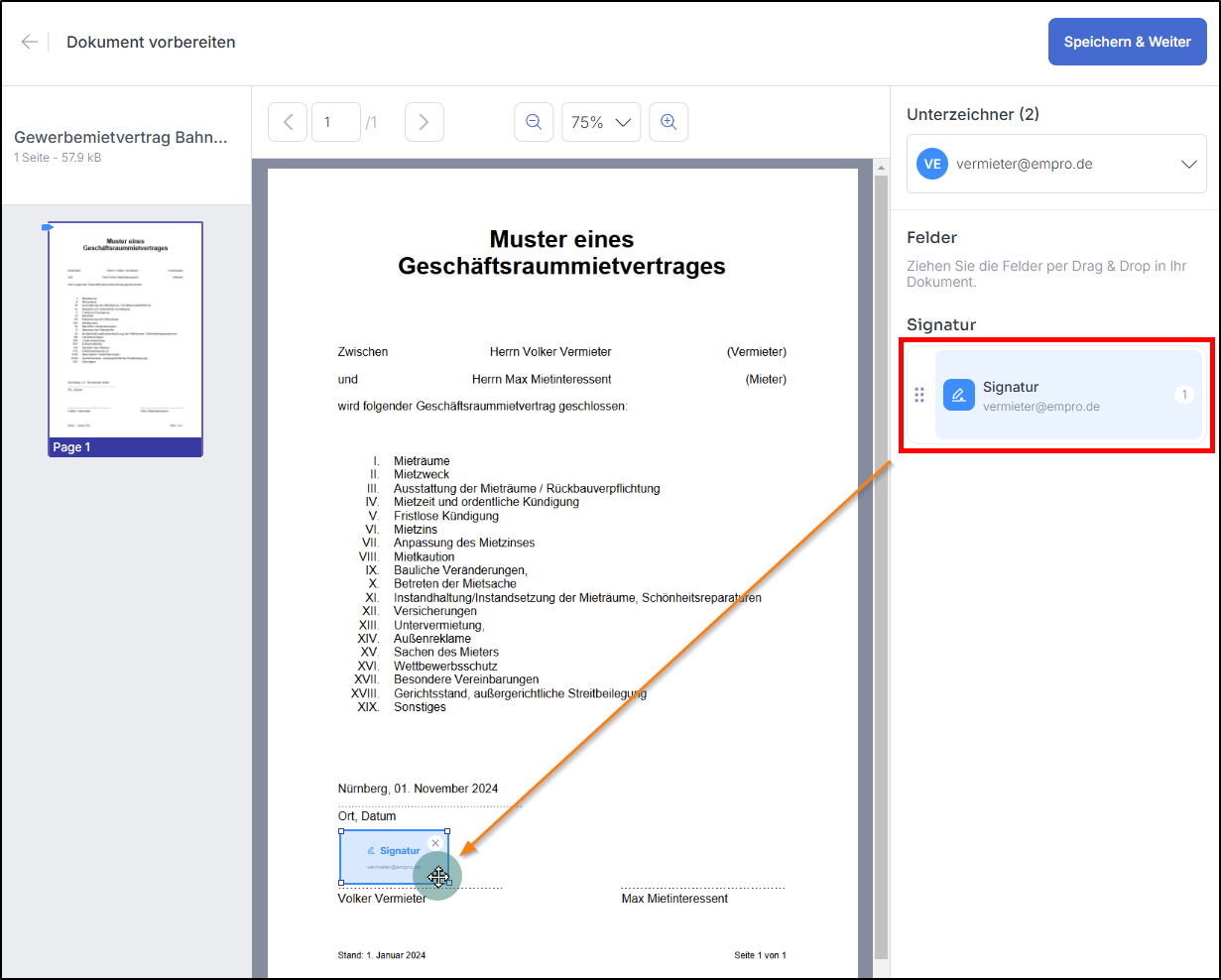This screenshot has width=1221, height=980.
Task: Go to the previous page with left chevron
Action: click(288, 122)
